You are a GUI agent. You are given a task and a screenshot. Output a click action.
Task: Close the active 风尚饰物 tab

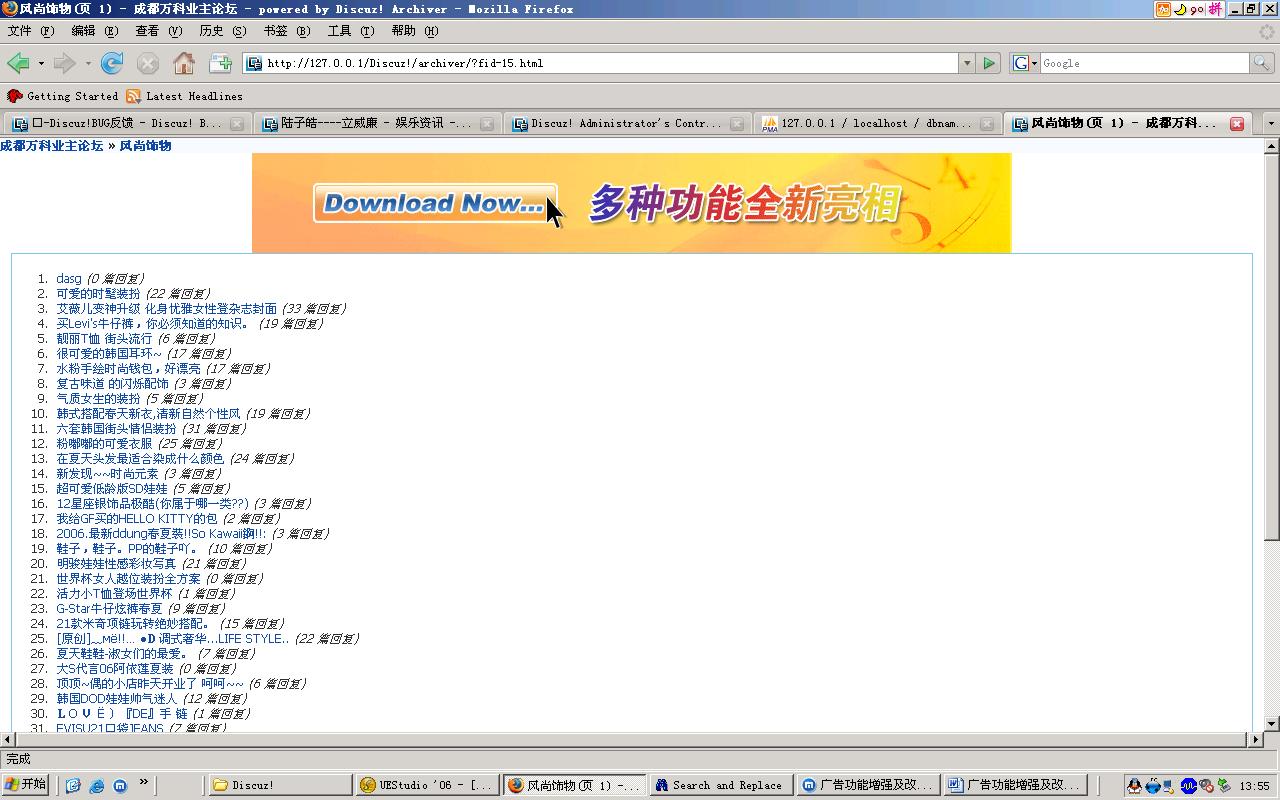pos(1237,124)
